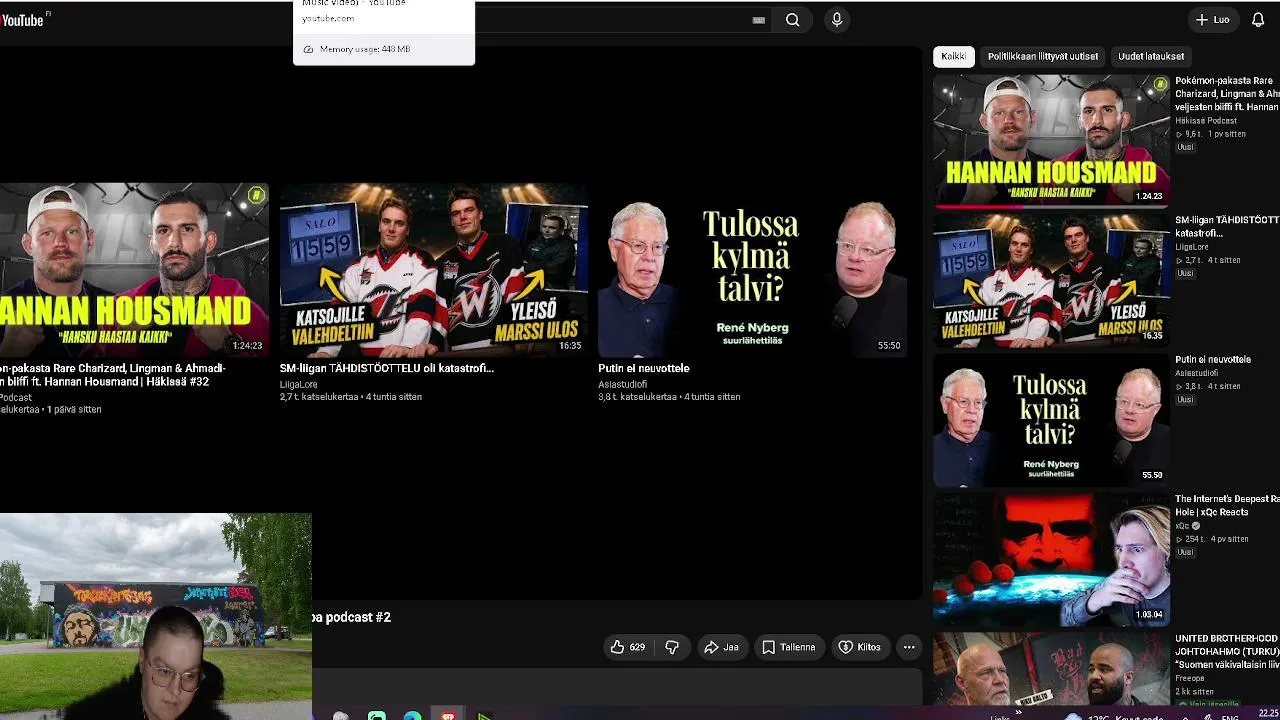This screenshot has width=1280, height=720.
Task: Open the on-screen keyboard in search bar
Action: click(x=758, y=20)
